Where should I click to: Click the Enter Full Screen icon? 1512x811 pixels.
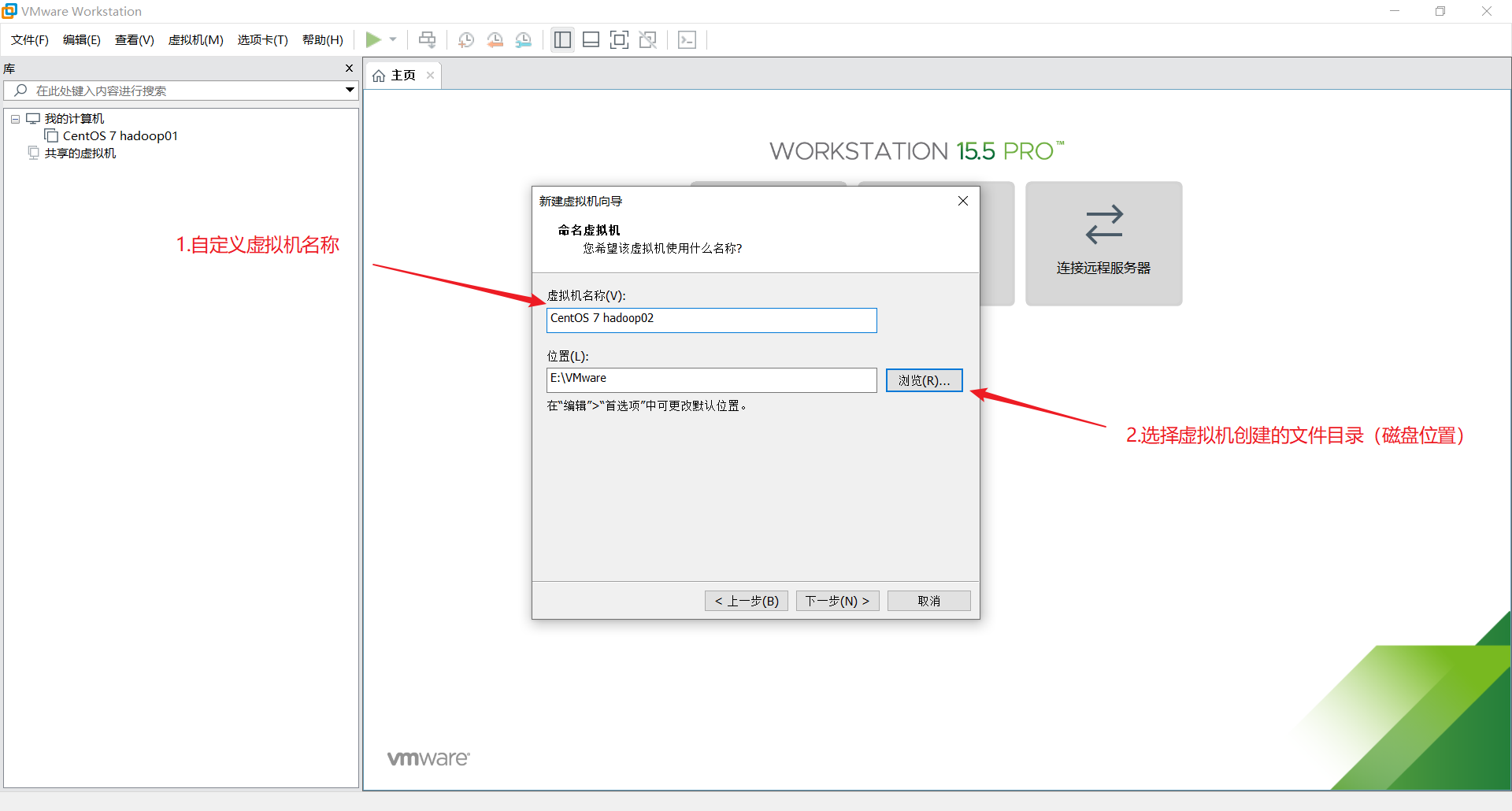(620, 39)
